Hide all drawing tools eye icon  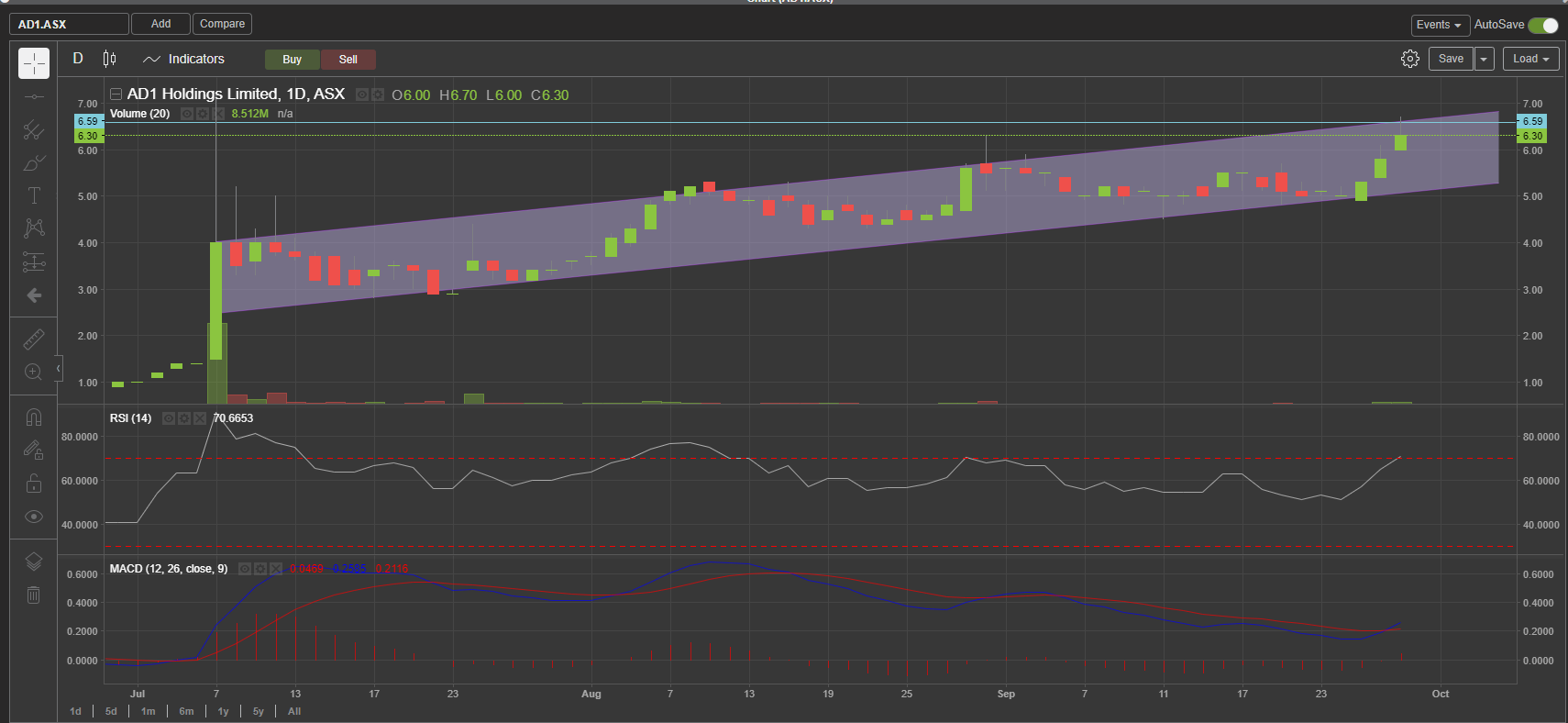(x=34, y=517)
